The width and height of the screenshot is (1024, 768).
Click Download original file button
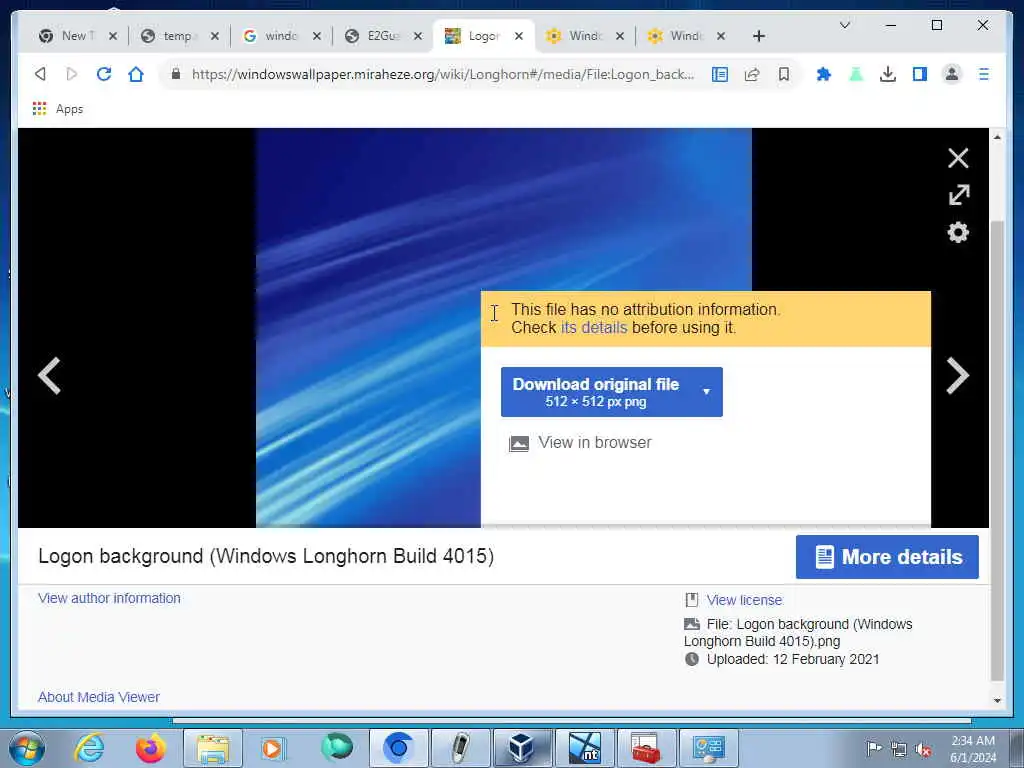(x=596, y=392)
